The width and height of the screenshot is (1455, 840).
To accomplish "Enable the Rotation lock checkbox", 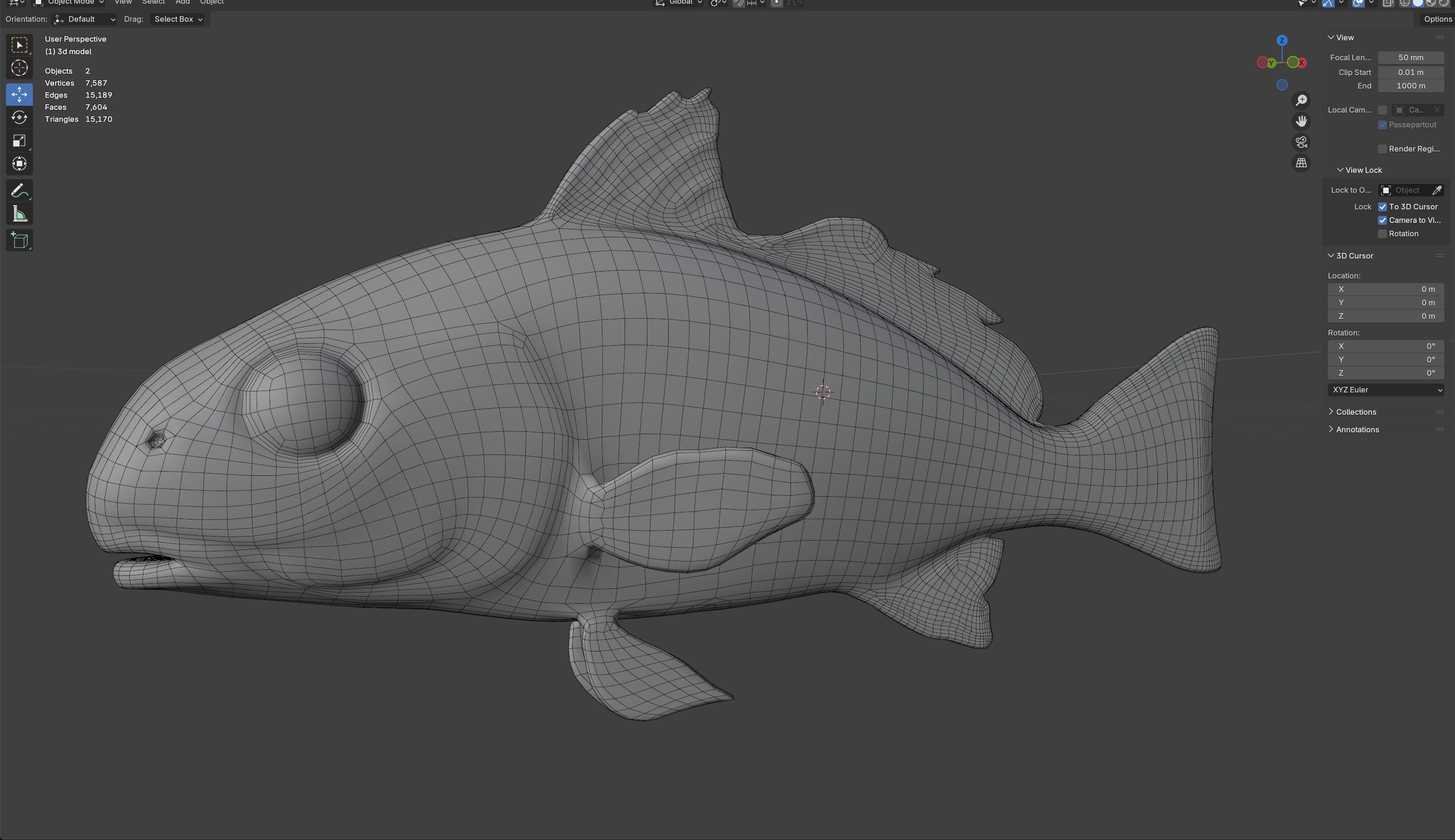I will 1382,234.
